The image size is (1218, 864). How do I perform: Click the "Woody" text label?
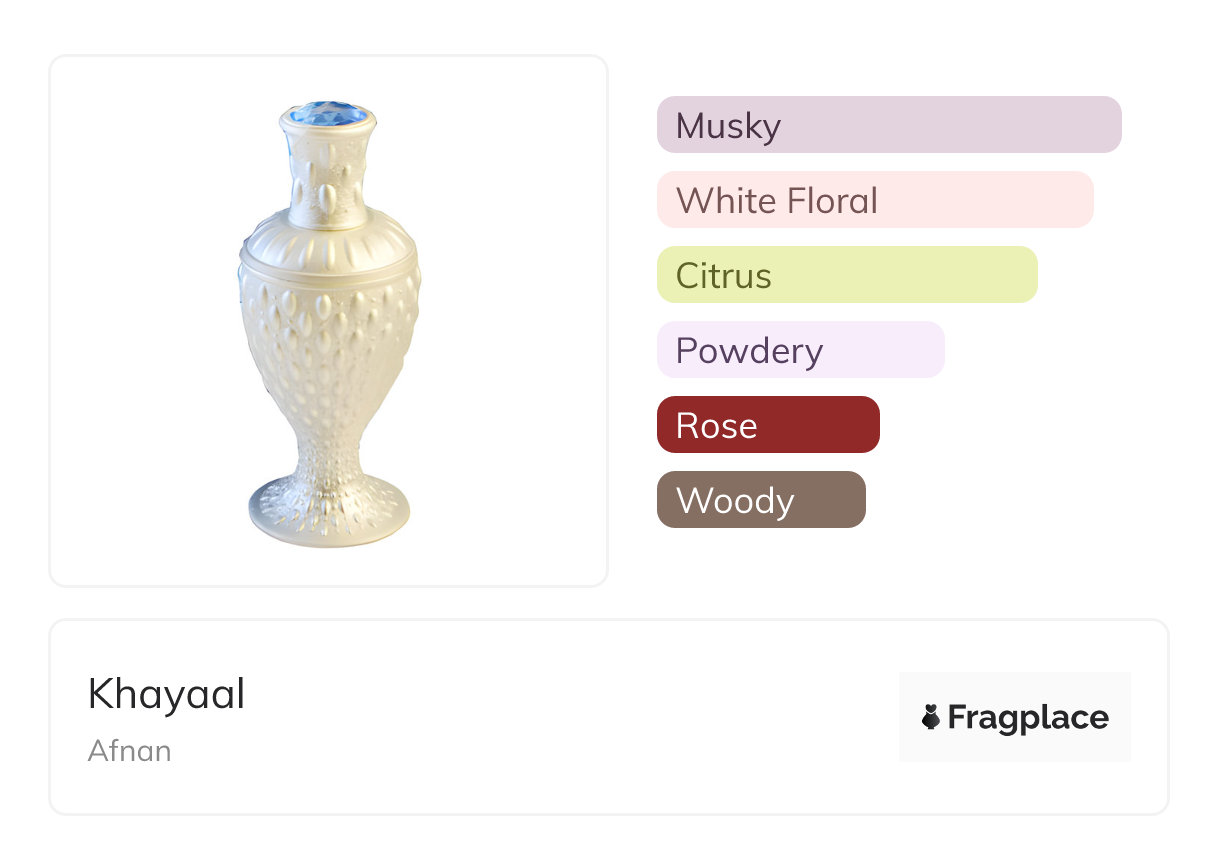click(x=735, y=501)
